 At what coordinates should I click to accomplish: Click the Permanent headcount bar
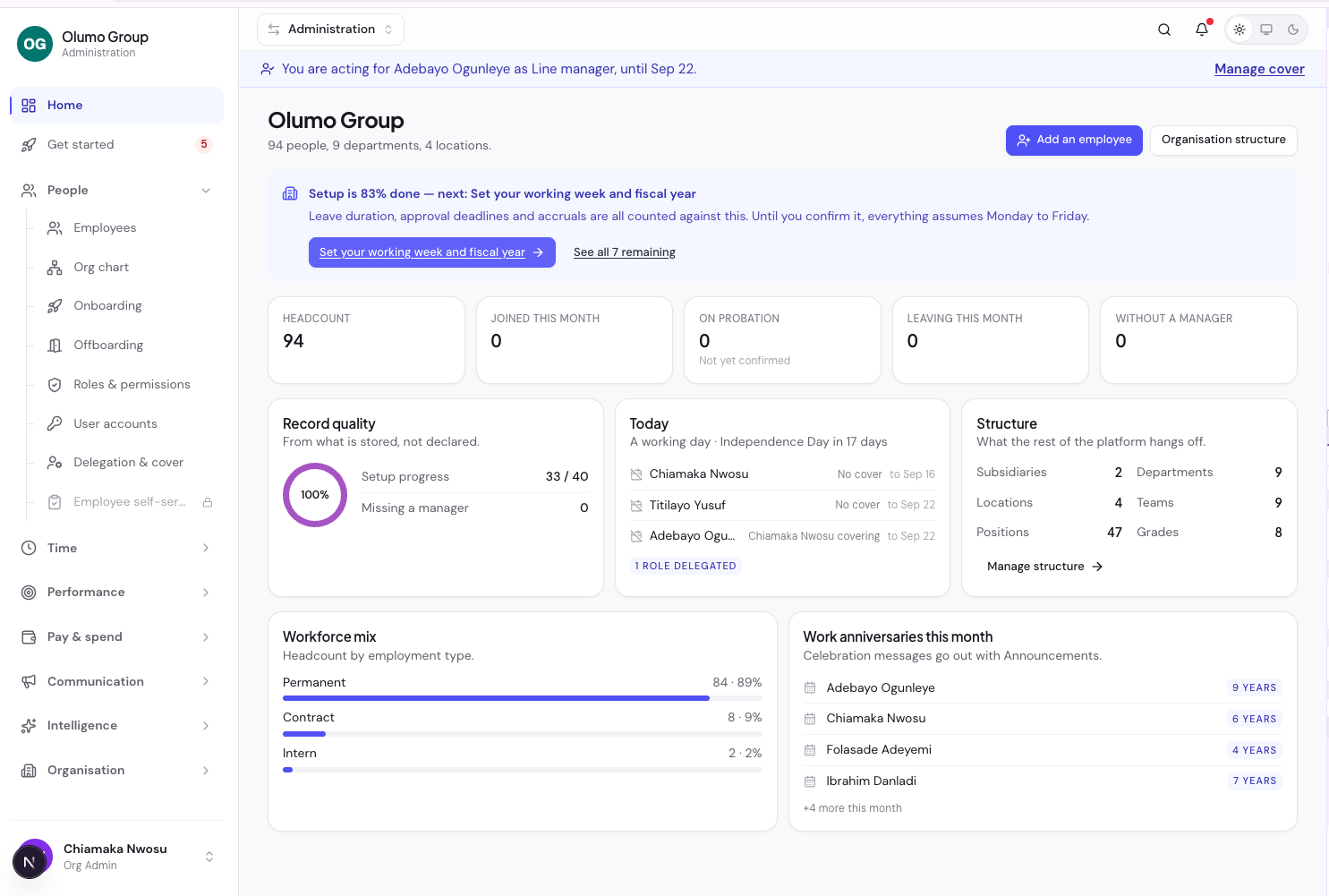tap(523, 698)
